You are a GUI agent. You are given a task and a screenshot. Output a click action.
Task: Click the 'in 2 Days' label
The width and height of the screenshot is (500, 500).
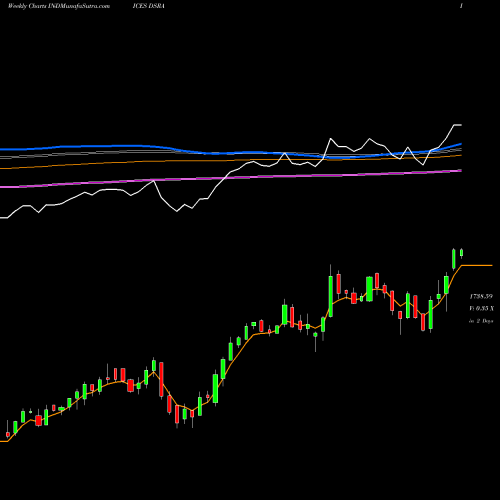[x=481, y=321]
